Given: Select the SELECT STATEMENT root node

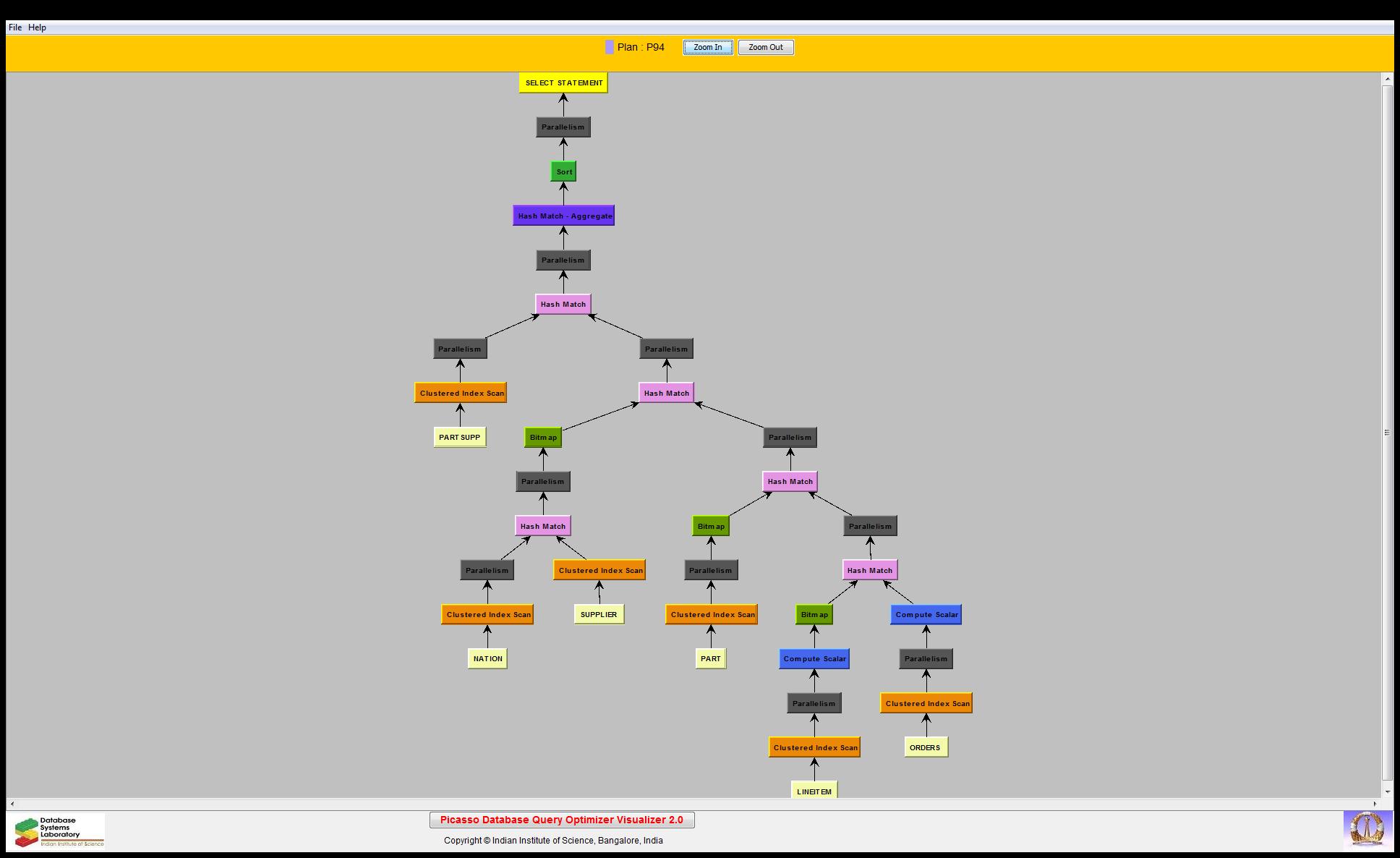Looking at the screenshot, I should 563,82.
